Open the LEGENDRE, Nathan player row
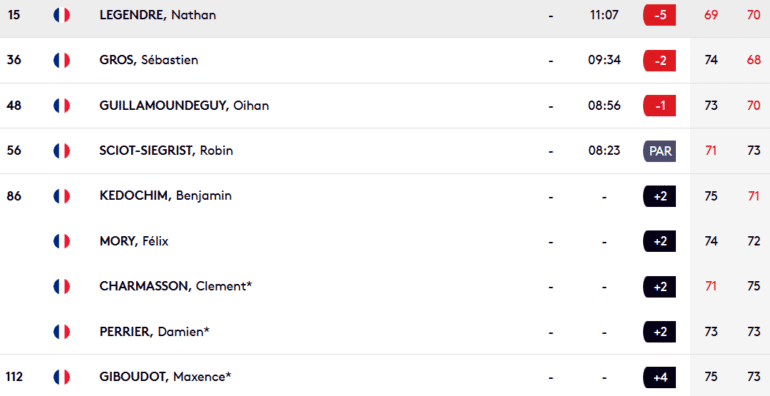This screenshot has height=396, width=770. coord(385,17)
